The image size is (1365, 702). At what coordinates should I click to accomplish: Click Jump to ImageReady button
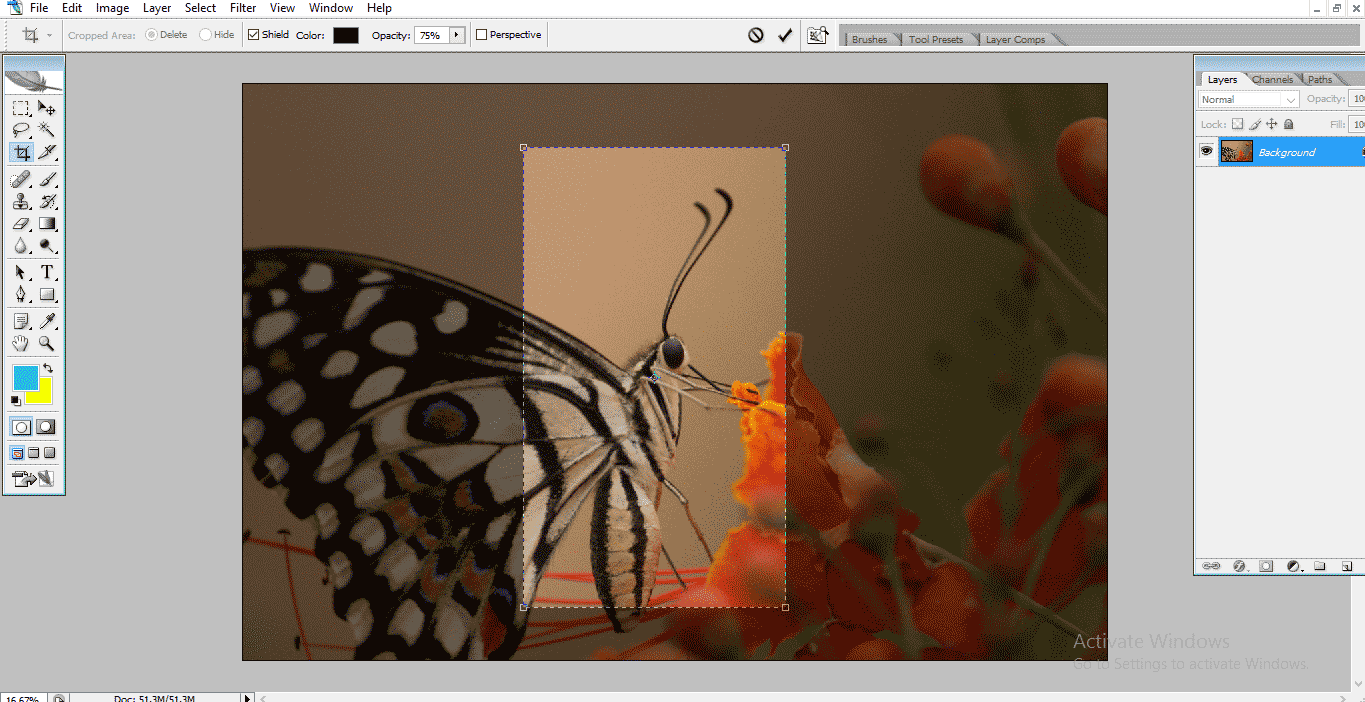pos(33,480)
